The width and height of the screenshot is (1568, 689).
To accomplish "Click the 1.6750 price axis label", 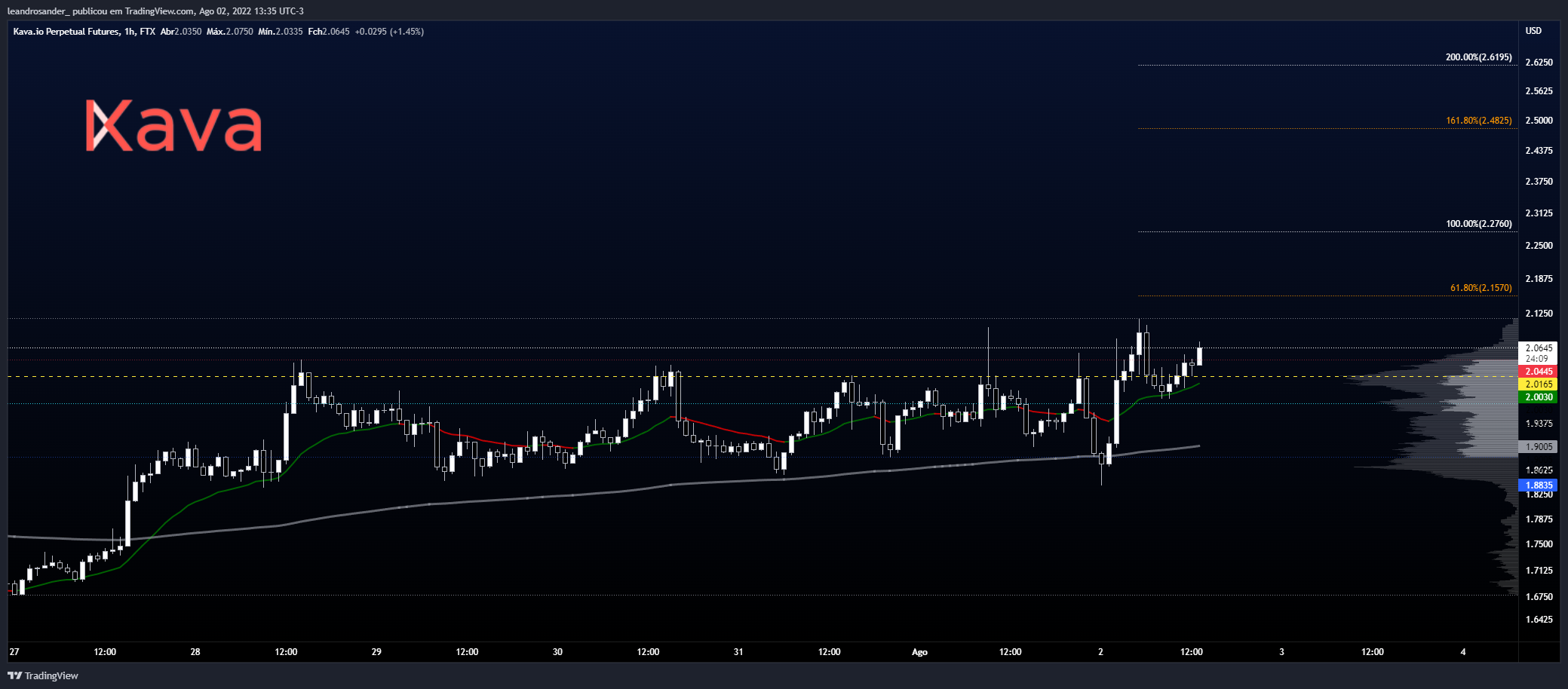I will tap(1539, 597).
